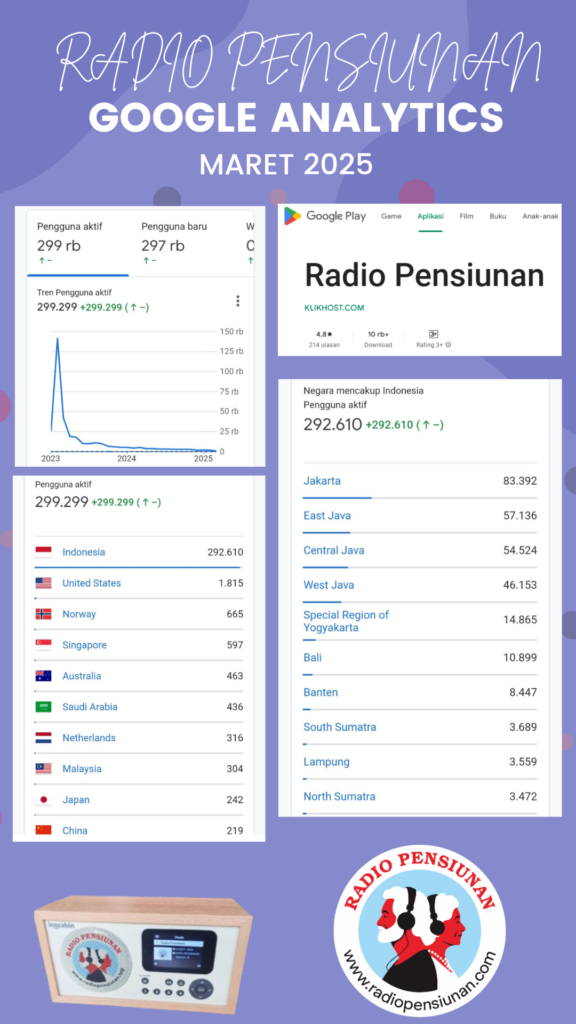
Task: Click the 2024 label on chart axis
Action: click(126, 459)
